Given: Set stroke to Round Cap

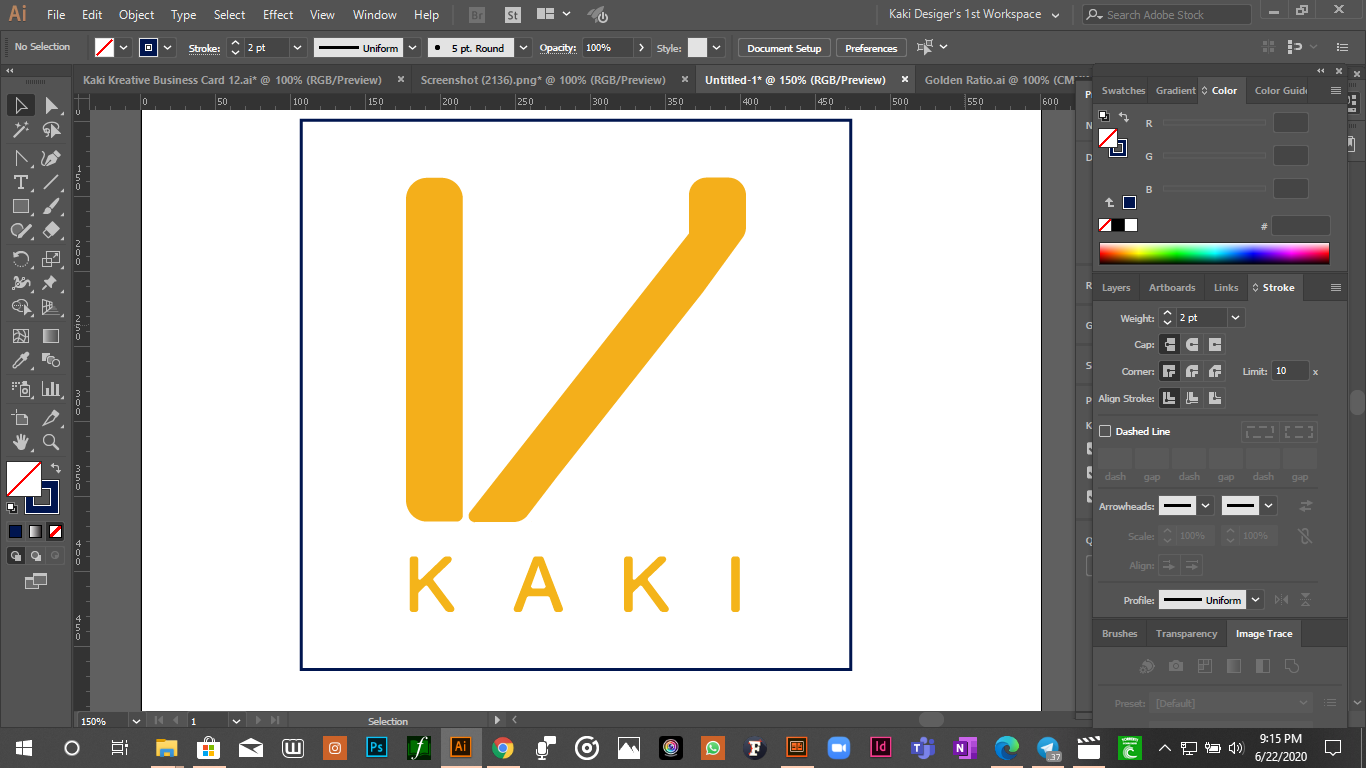Looking at the screenshot, I should [x=1192, y=344].
